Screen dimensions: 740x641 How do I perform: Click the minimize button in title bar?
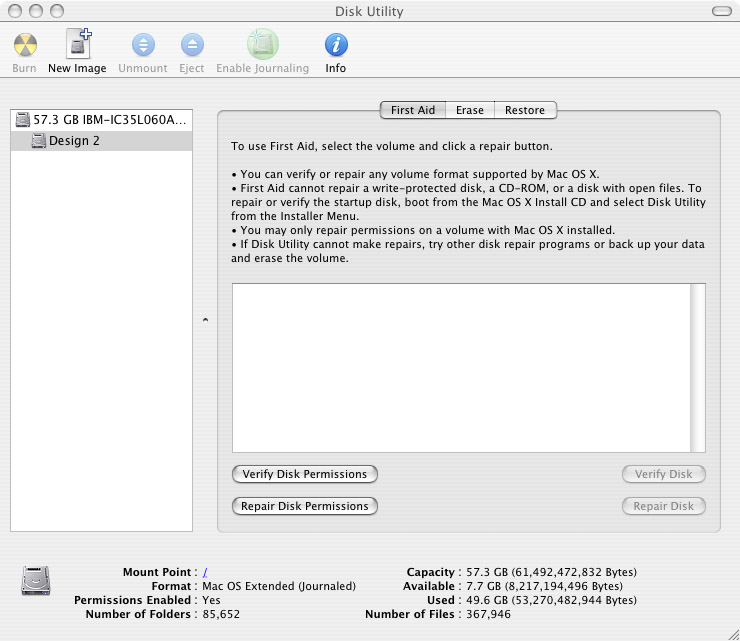coord(36,11)
